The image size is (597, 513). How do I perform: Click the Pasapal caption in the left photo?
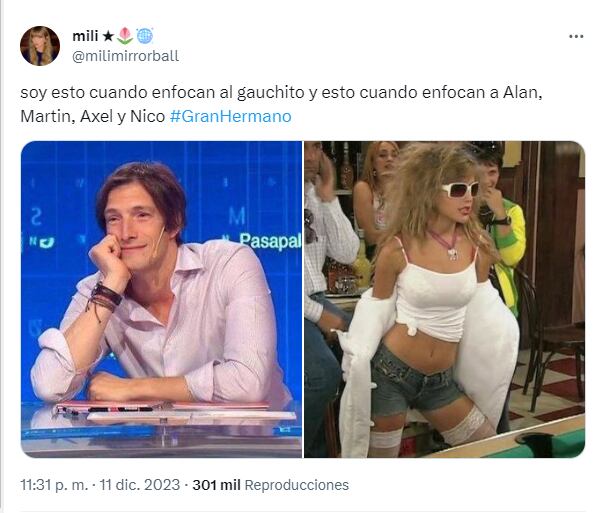tap(270, 241)
